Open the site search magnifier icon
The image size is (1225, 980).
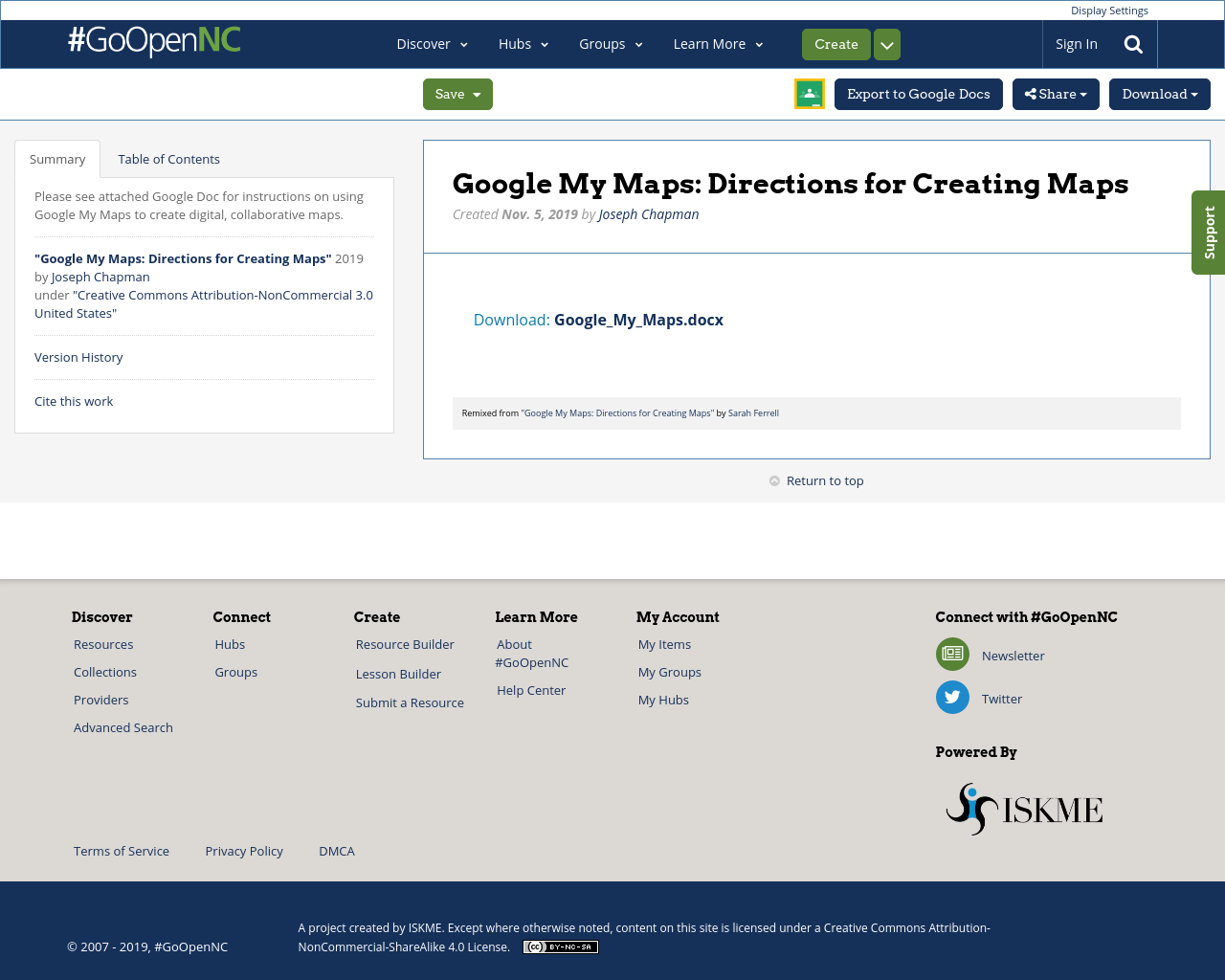click(1133, 44)
